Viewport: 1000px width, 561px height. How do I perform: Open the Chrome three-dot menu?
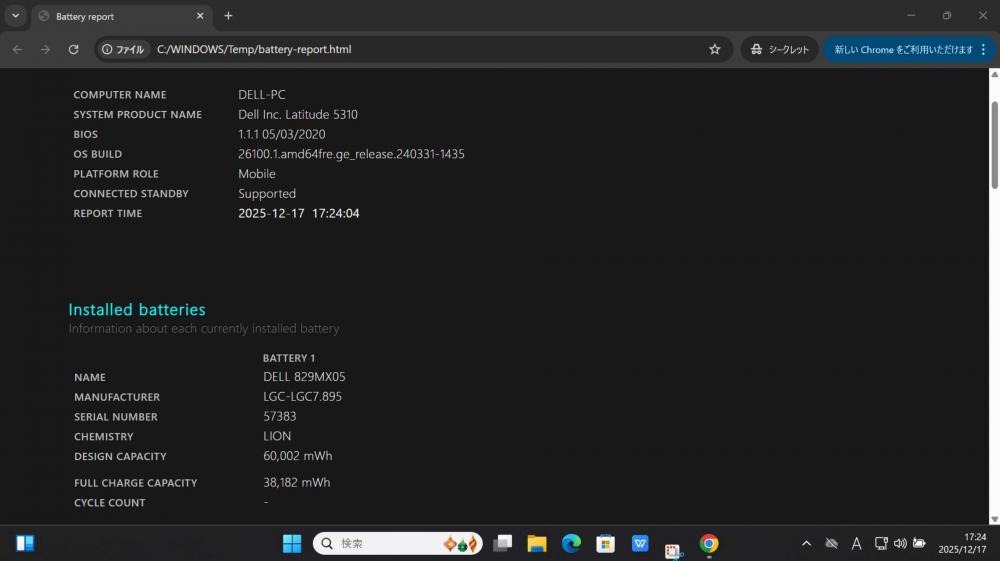click(x=983, y=49)
